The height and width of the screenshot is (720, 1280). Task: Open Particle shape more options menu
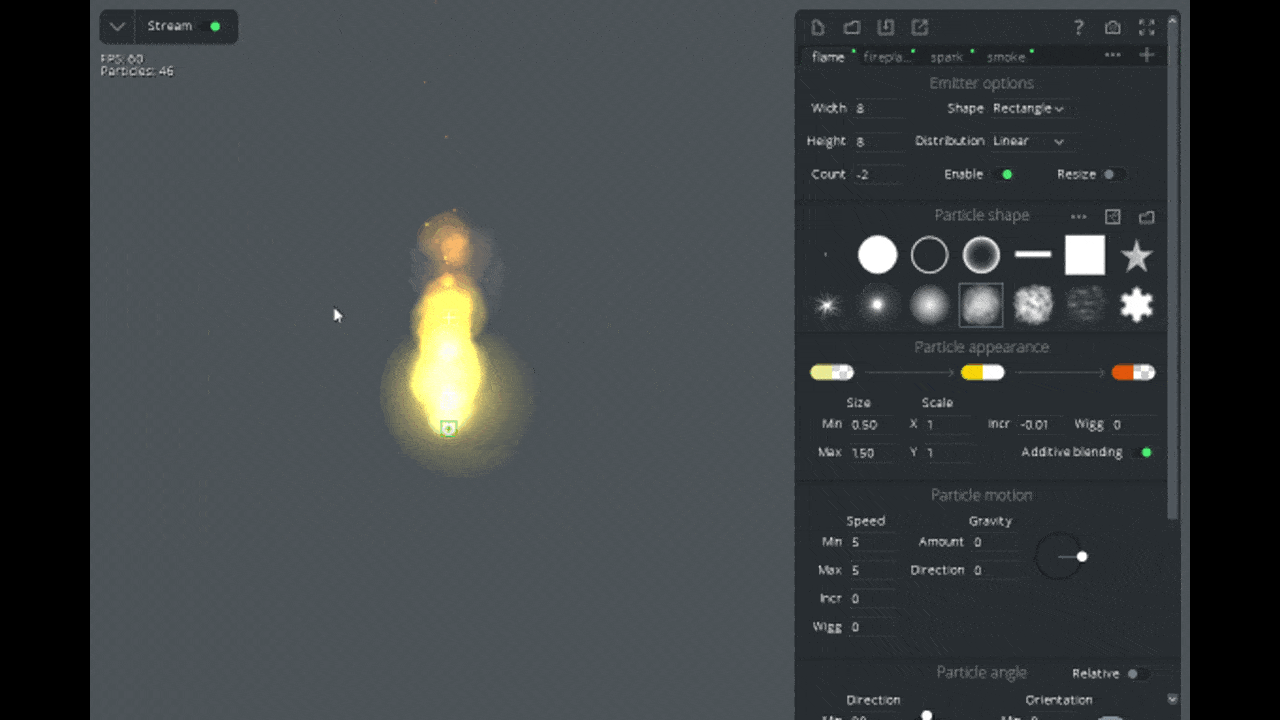point(1078,216)
